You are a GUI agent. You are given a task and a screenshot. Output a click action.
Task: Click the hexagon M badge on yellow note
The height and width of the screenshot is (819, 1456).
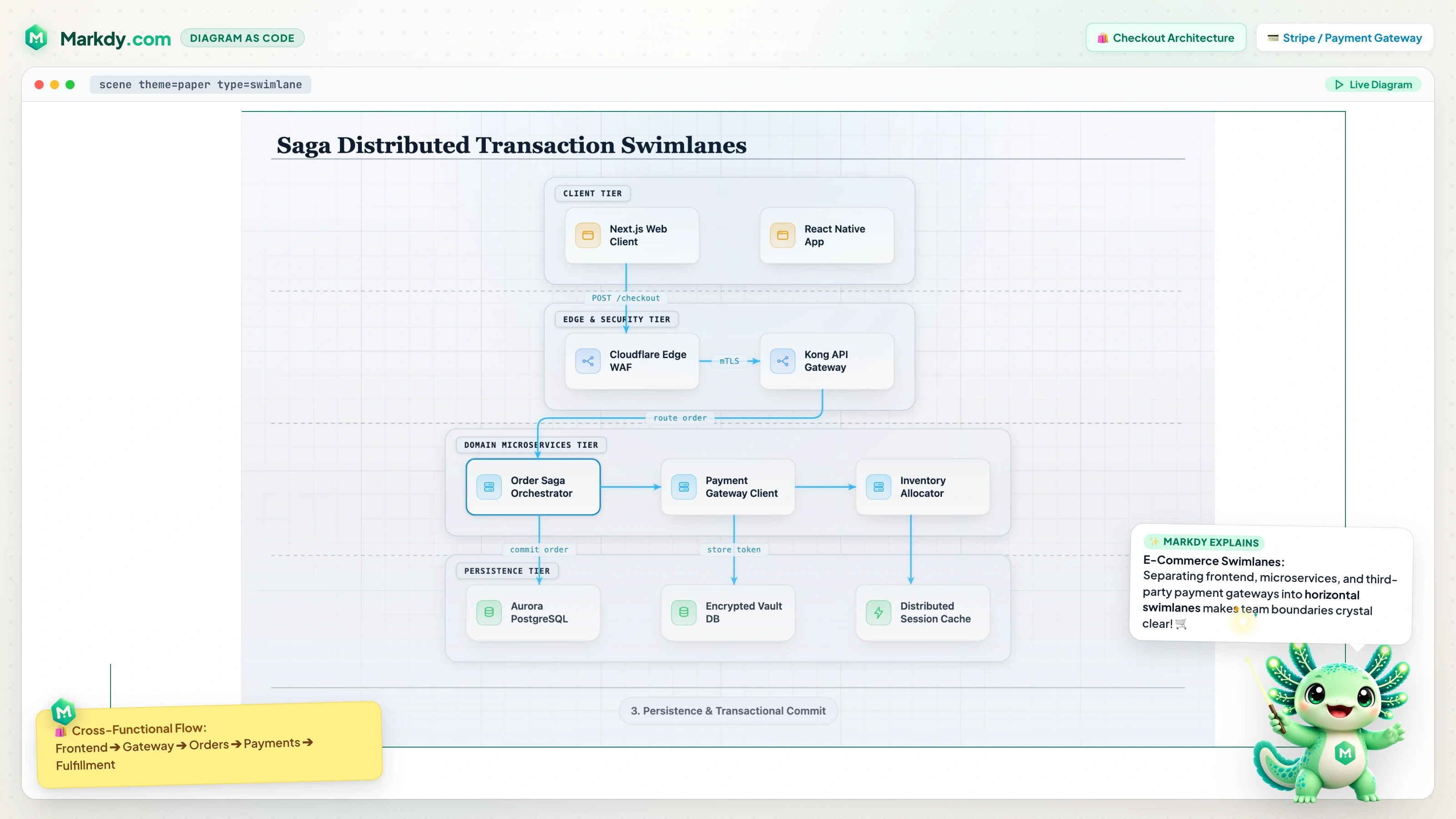(x=63, y=712)
